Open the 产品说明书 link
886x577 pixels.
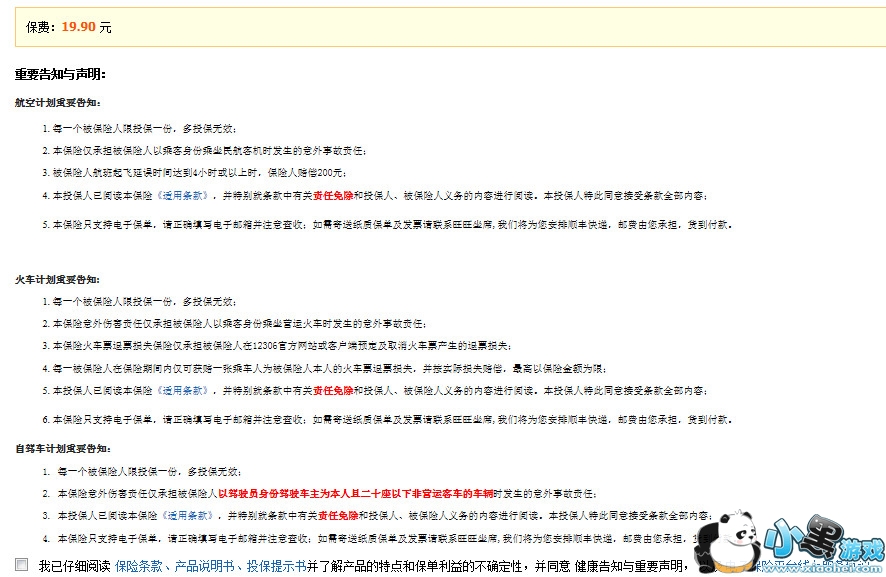point(204,566)
